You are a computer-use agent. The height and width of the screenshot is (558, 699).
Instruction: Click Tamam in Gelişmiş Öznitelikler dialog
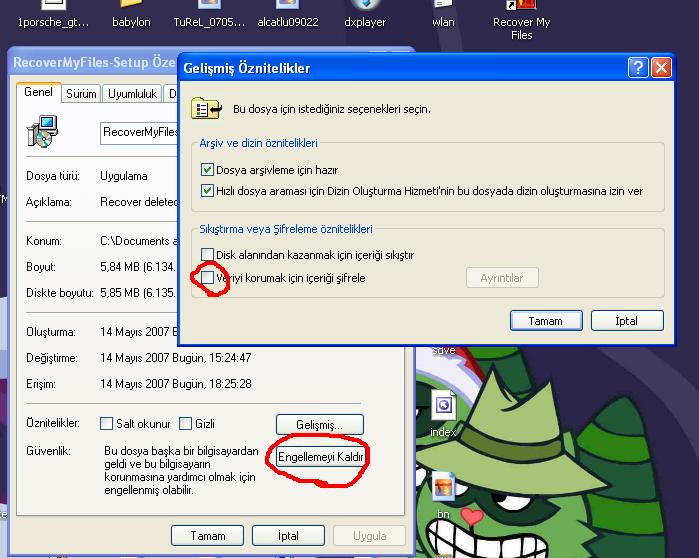click(x=547, y=321)
